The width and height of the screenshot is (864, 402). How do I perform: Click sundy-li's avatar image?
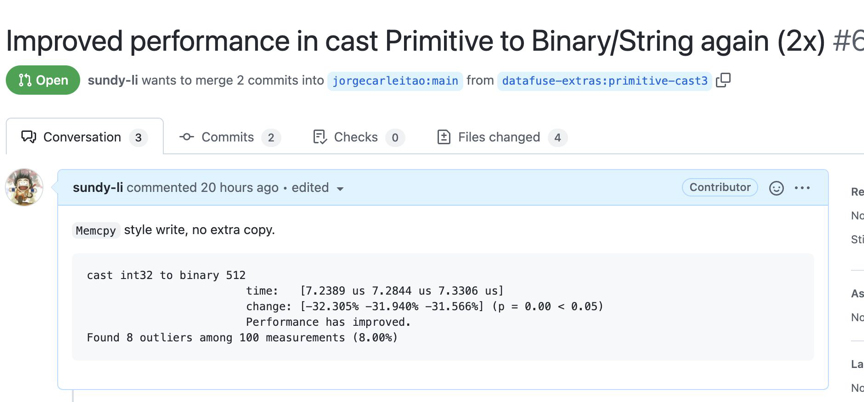point(24,187)
